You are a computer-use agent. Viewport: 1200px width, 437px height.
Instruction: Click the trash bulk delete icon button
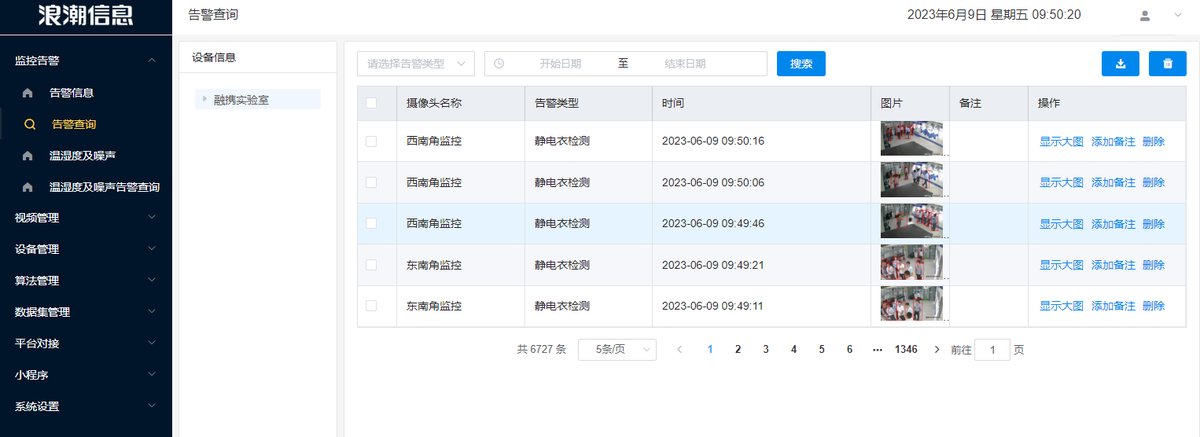(1168, 63)
